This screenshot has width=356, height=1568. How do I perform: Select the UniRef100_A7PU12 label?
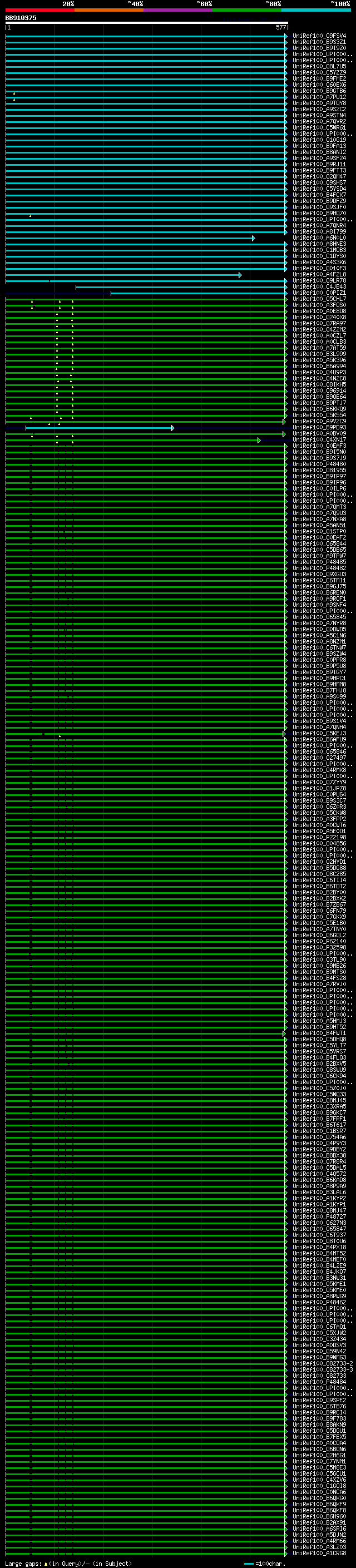319,97
